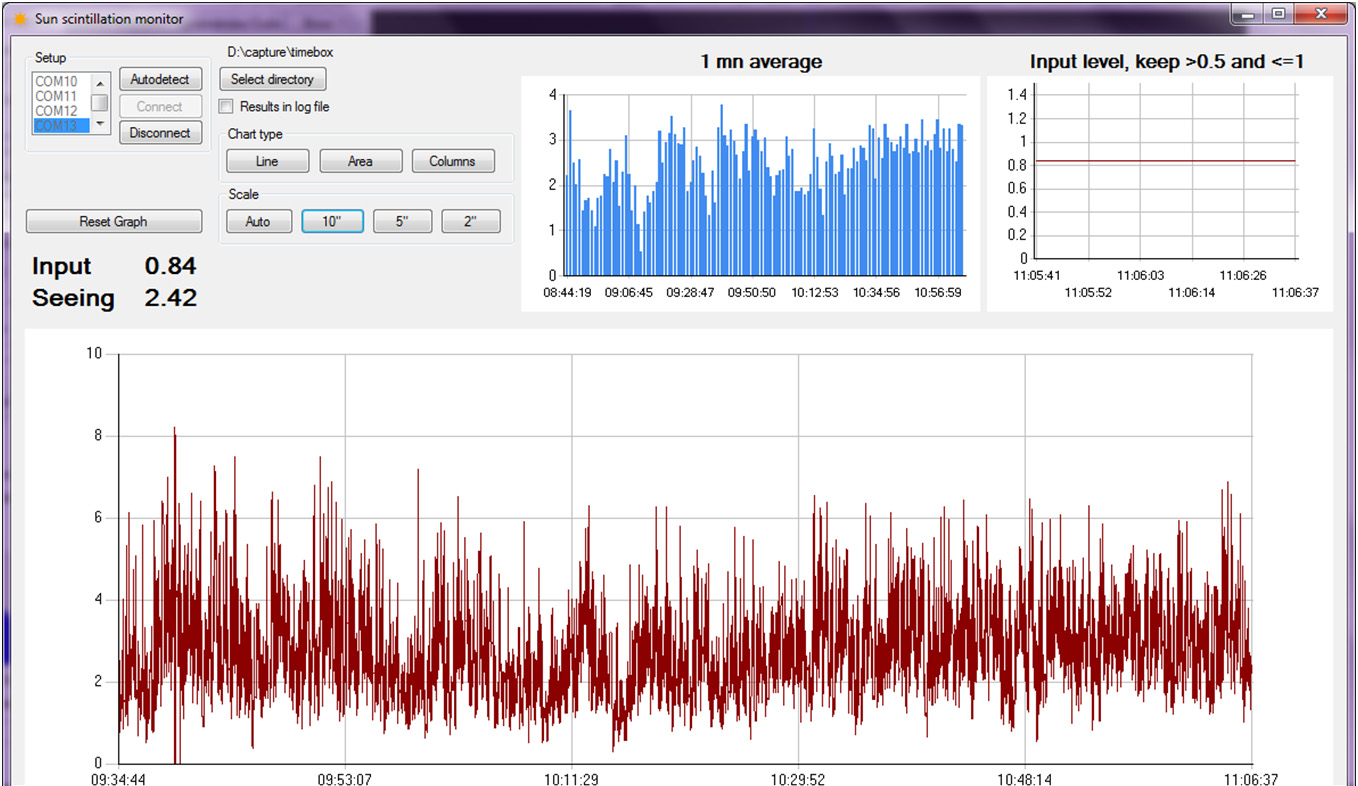Click the Seeing value 2.42

click(170, 298)
